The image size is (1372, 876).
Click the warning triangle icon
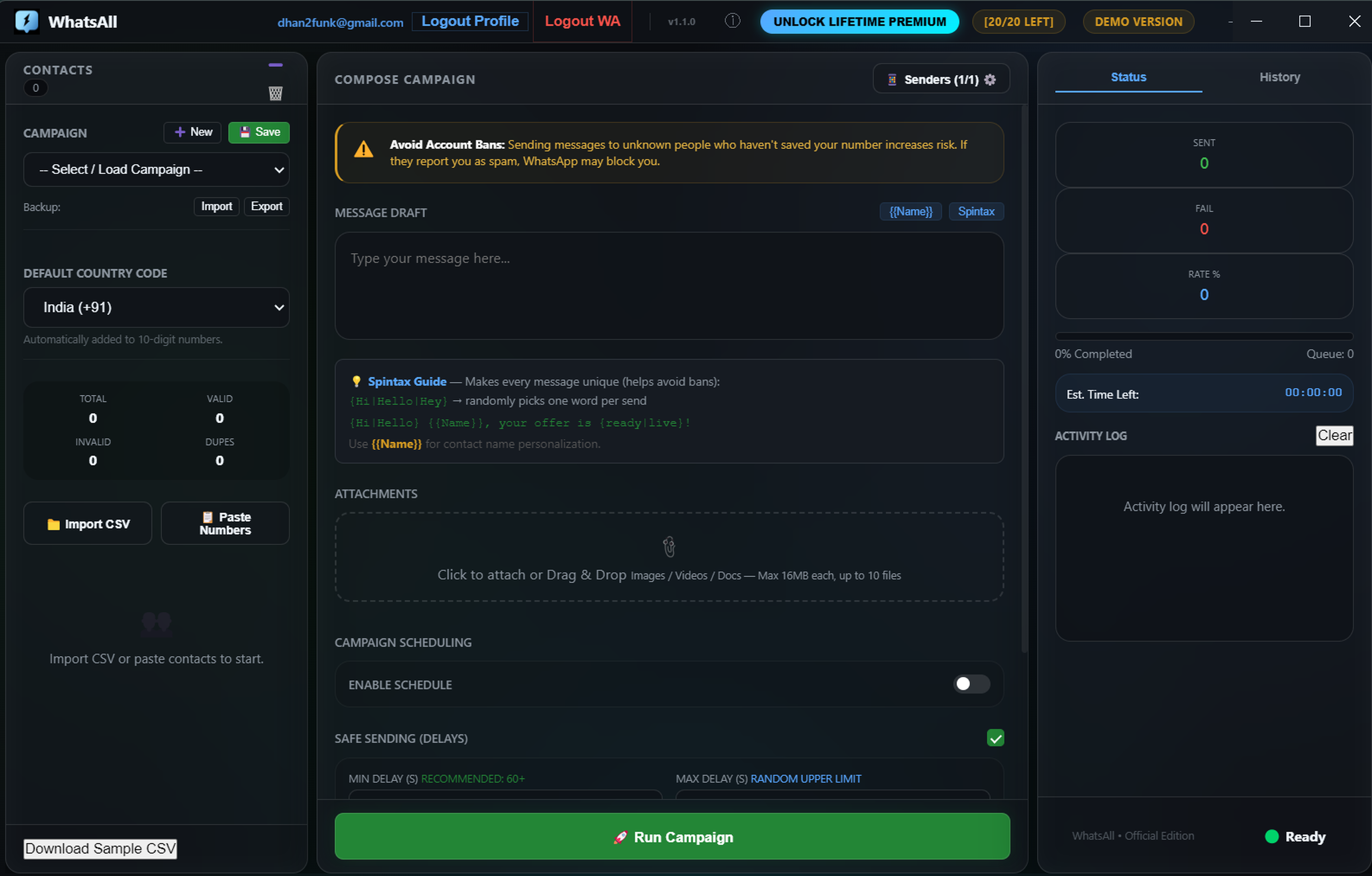point(363,150)
